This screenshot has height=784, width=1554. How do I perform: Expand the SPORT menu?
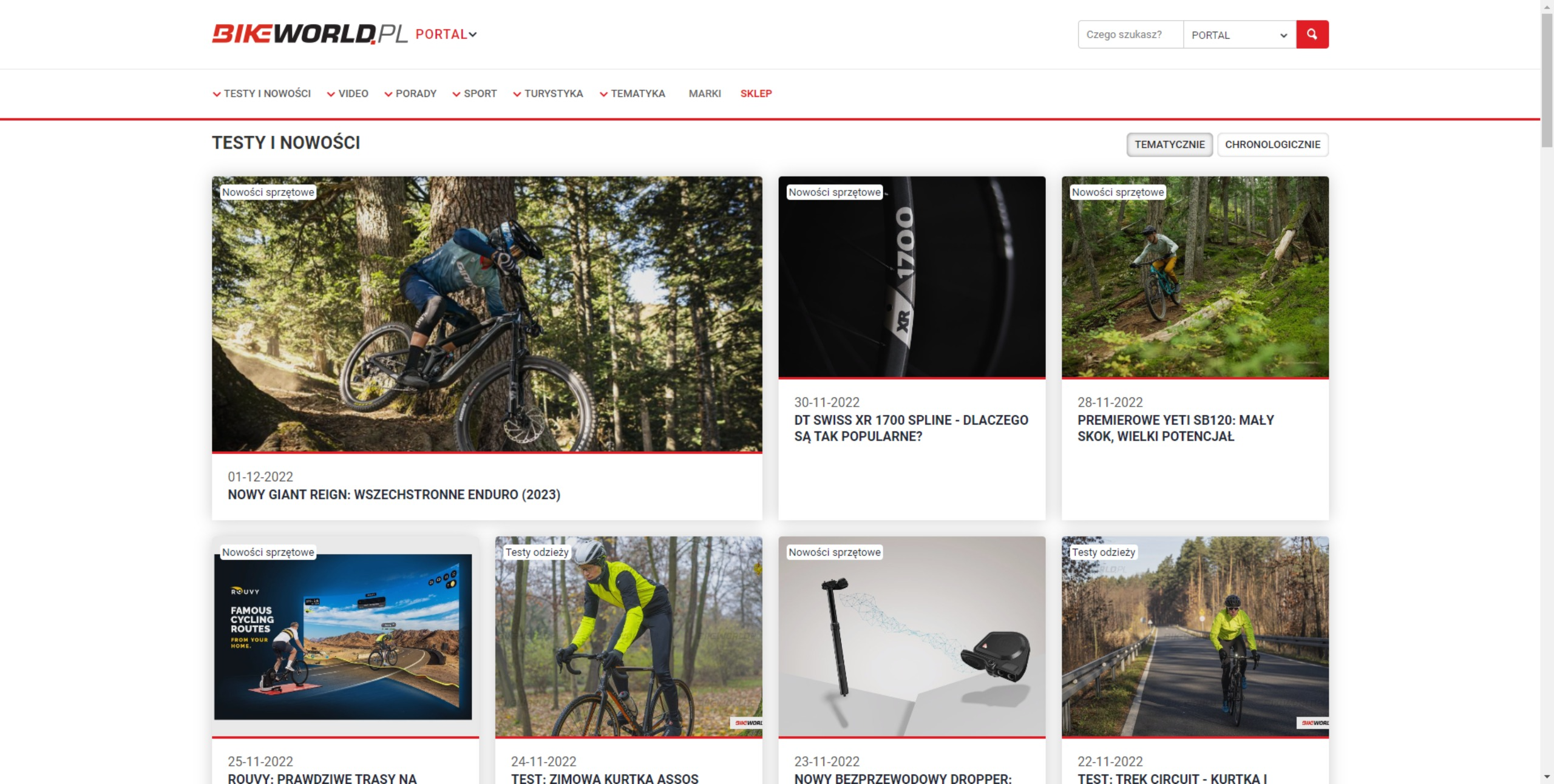(475, 93)
